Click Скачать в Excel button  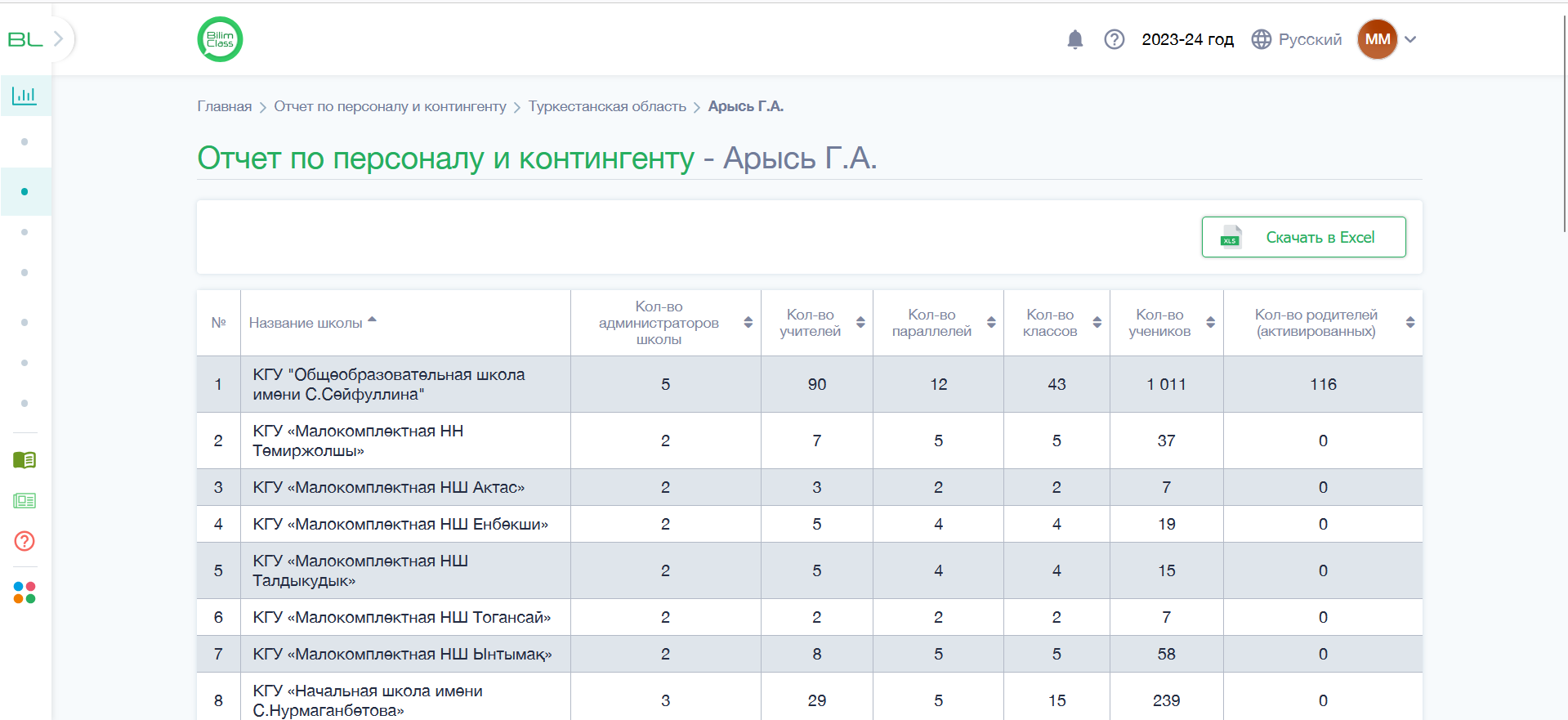pos(1304,237)
